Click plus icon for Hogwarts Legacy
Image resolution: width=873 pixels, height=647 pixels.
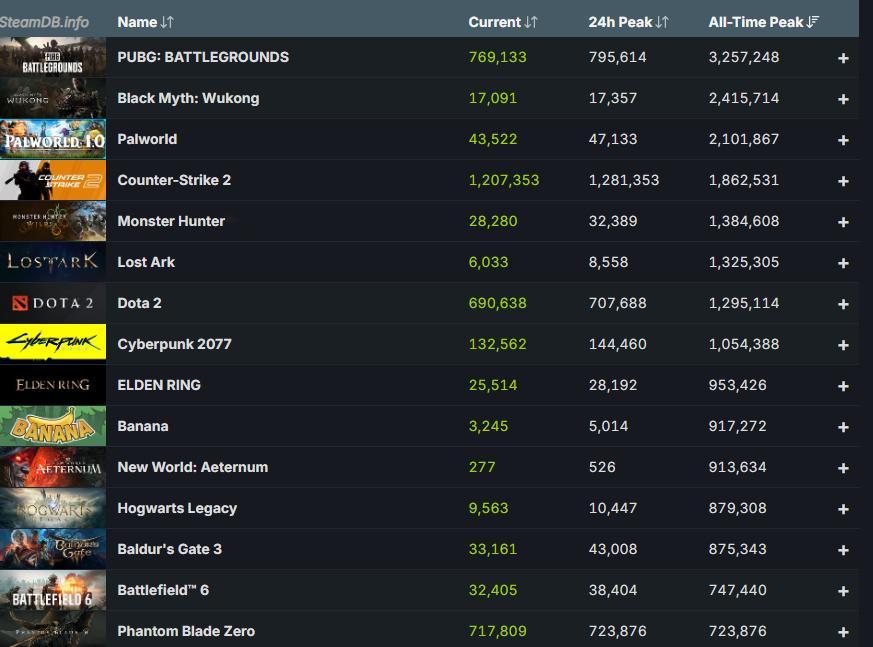click(x=843, y=509)
